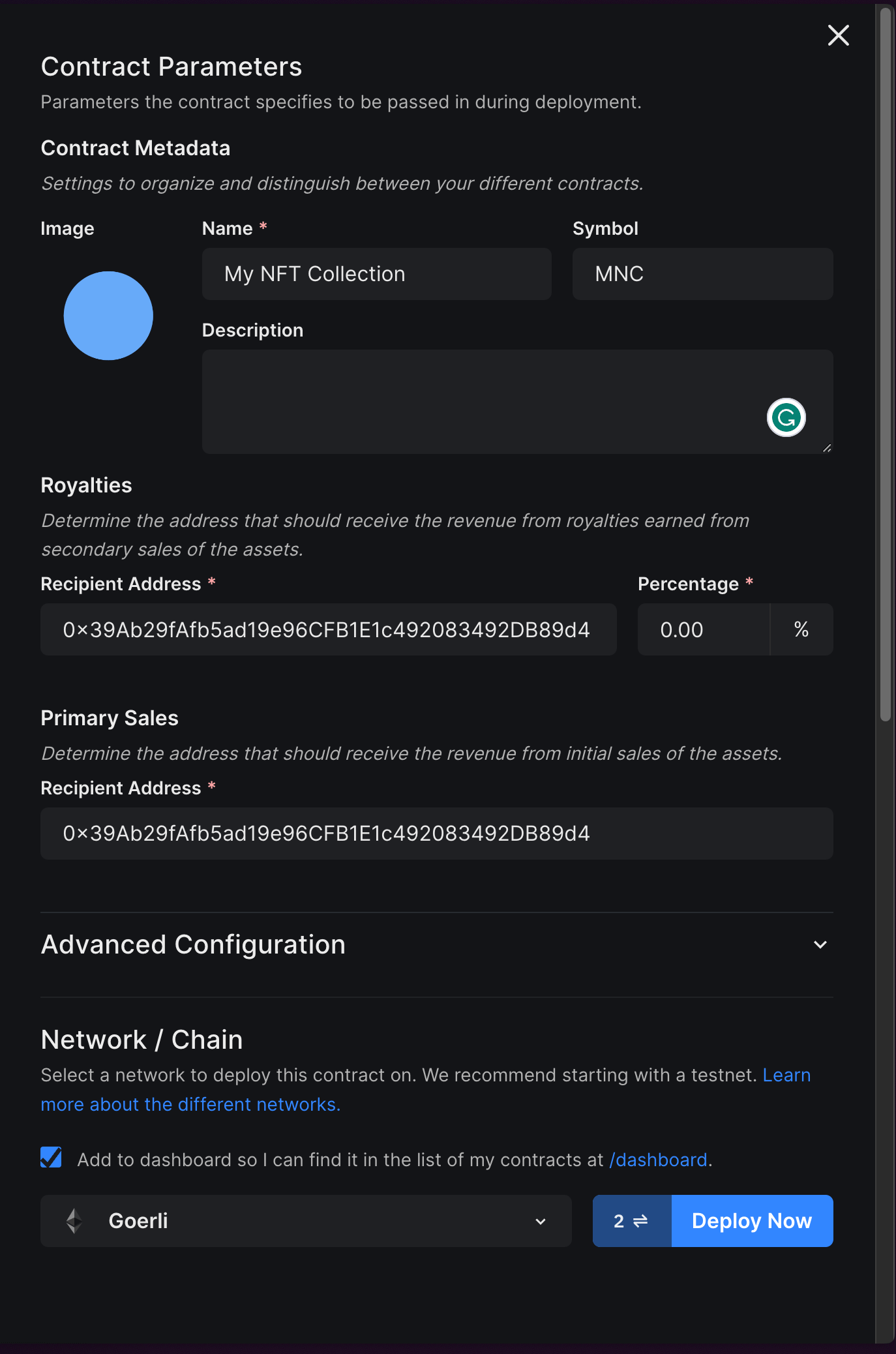Click the Grammarly icon in the Description box
896x1354 pixels.
coord(788,417)
